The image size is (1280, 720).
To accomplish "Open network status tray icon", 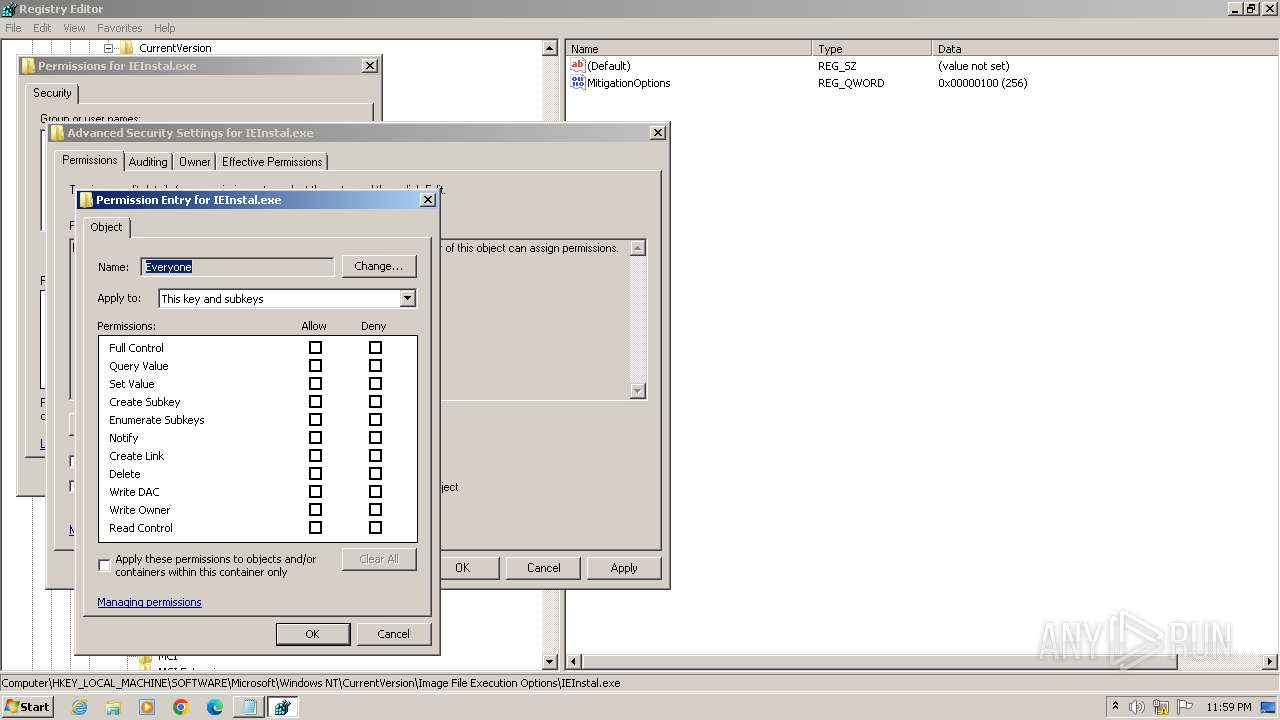I will tap(1161, 707).
